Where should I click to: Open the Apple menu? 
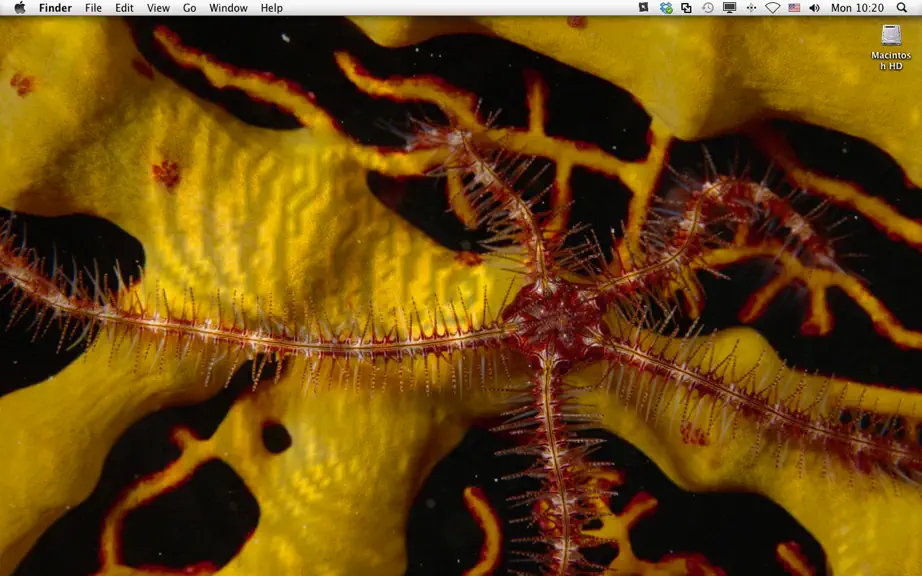19,8
